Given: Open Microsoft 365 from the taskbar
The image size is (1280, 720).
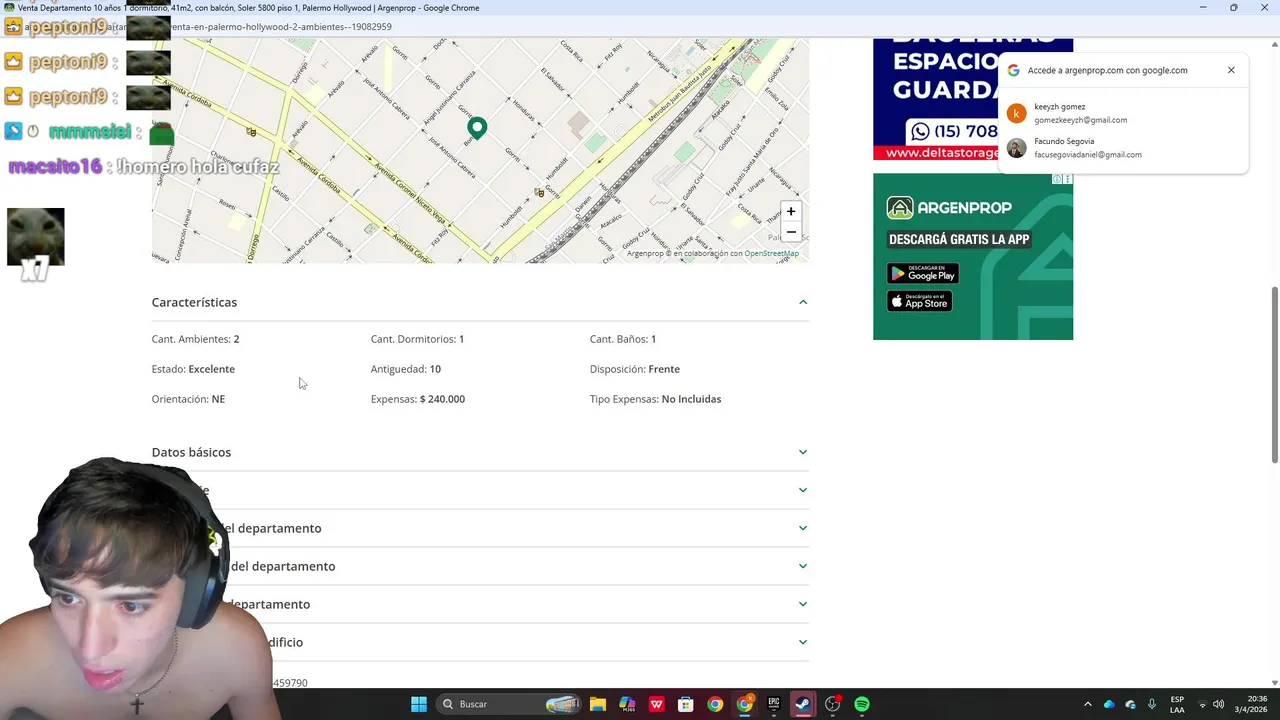Looking at the screenshot, I should click(x=627, y=704).
